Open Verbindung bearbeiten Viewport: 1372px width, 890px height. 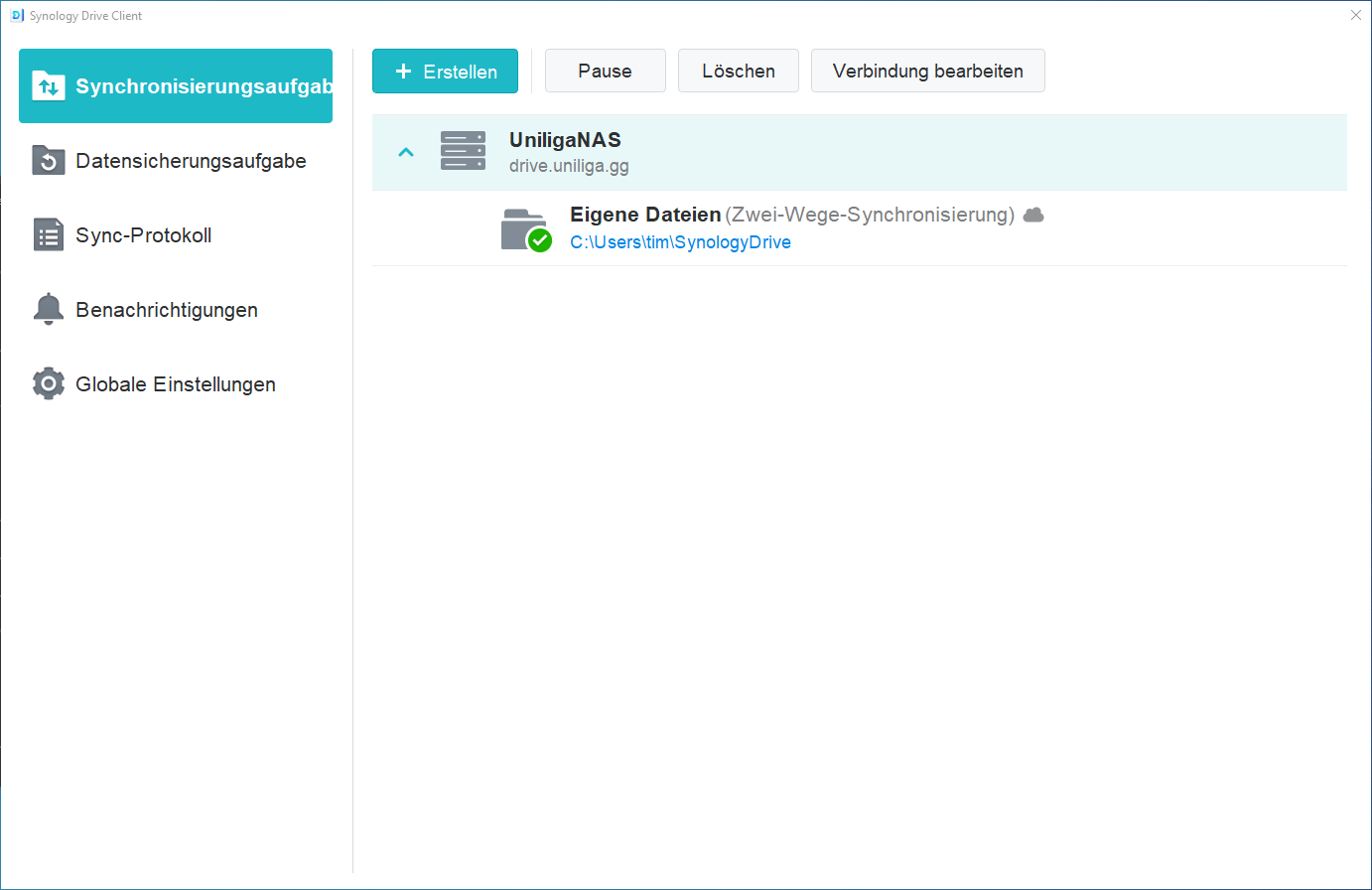tap(927, 72)
